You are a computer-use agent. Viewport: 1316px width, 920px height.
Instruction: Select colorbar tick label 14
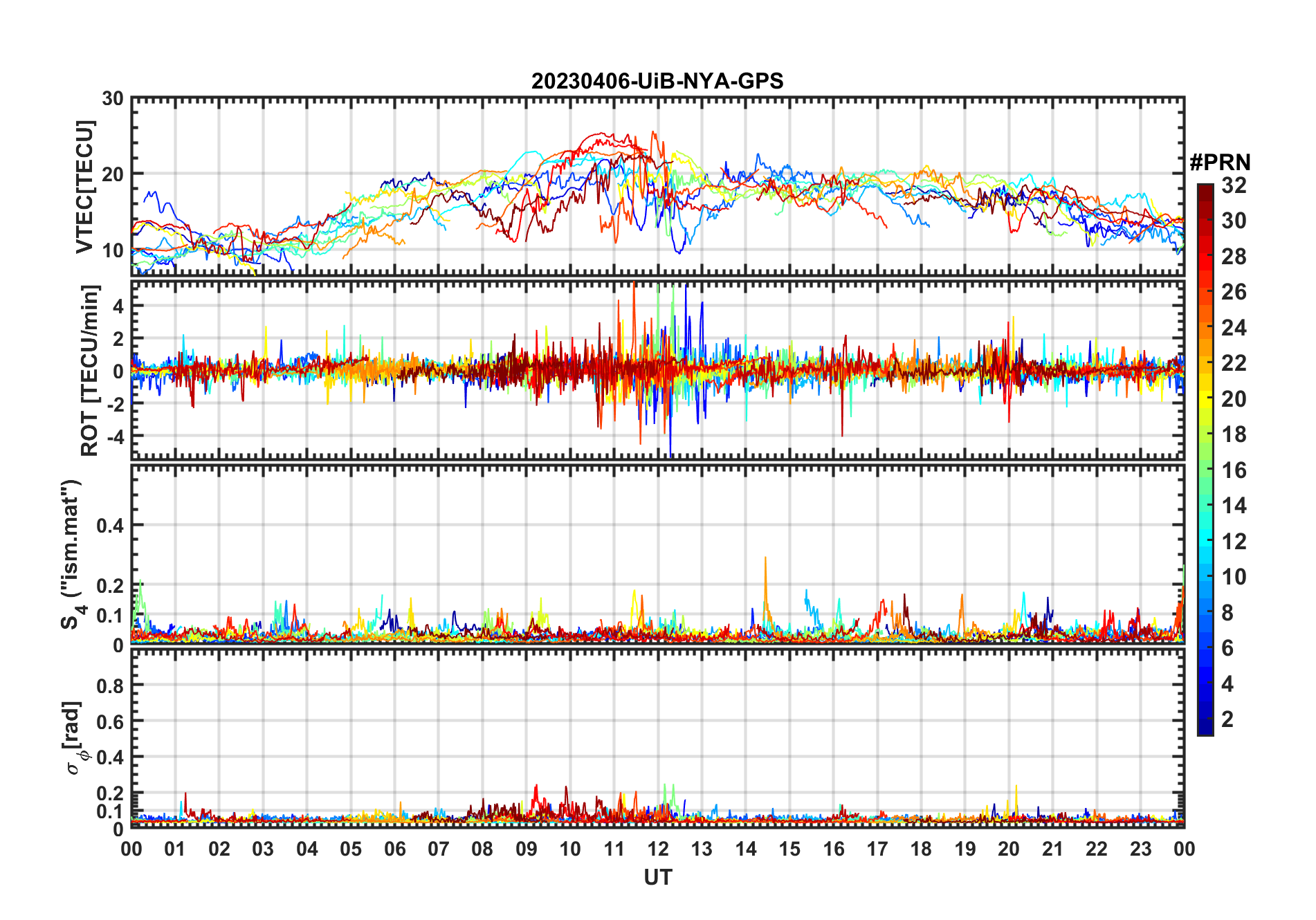(1234, 506)
